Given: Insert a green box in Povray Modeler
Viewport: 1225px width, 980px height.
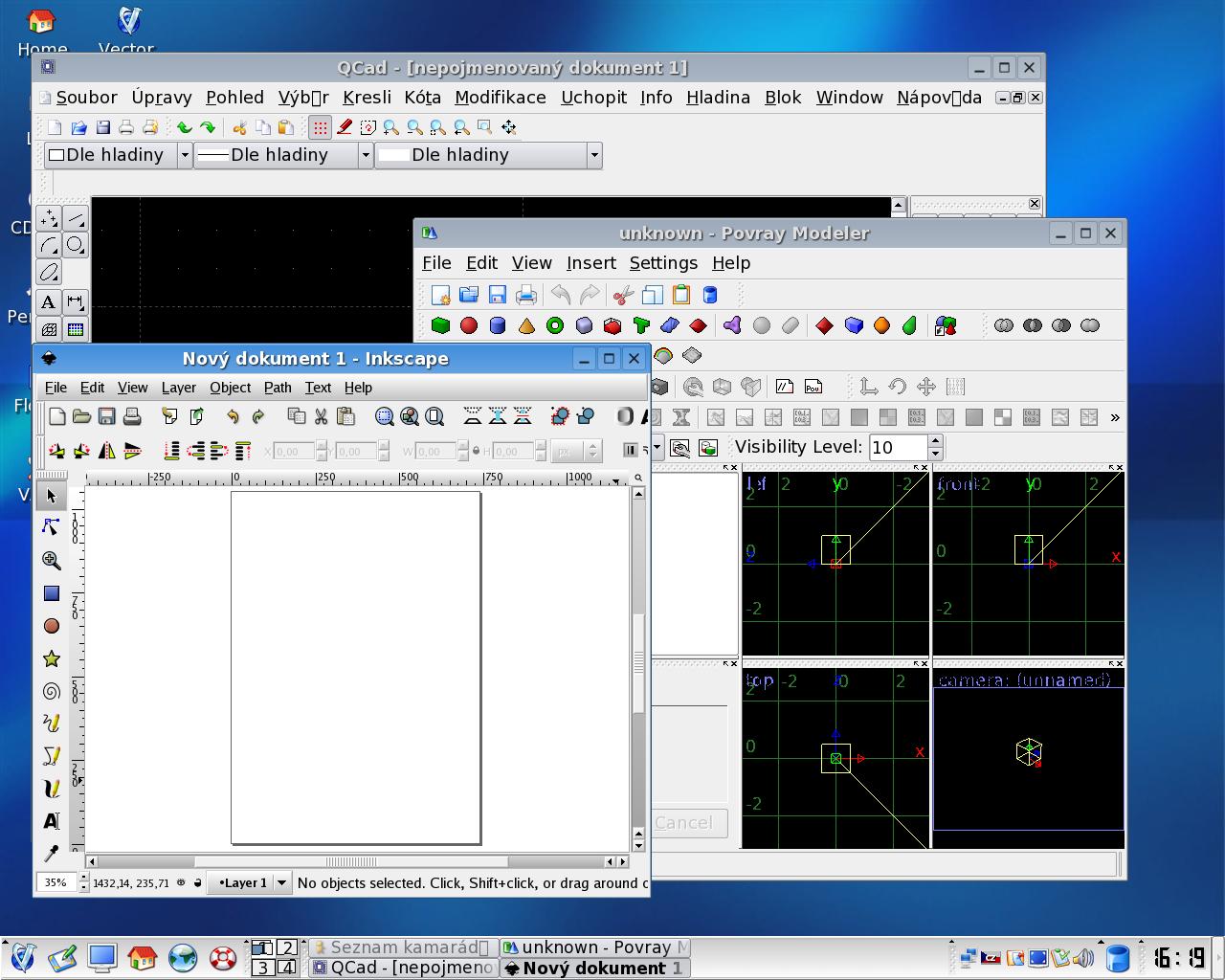Looking at the screenshot, I should pyautogui.click(x=440, y=325).
